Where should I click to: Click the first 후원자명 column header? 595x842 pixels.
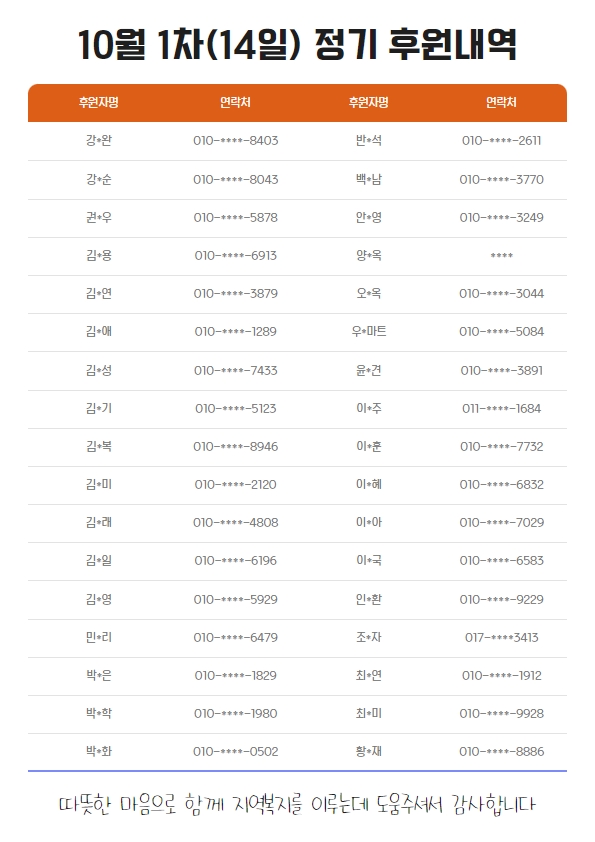99,102
